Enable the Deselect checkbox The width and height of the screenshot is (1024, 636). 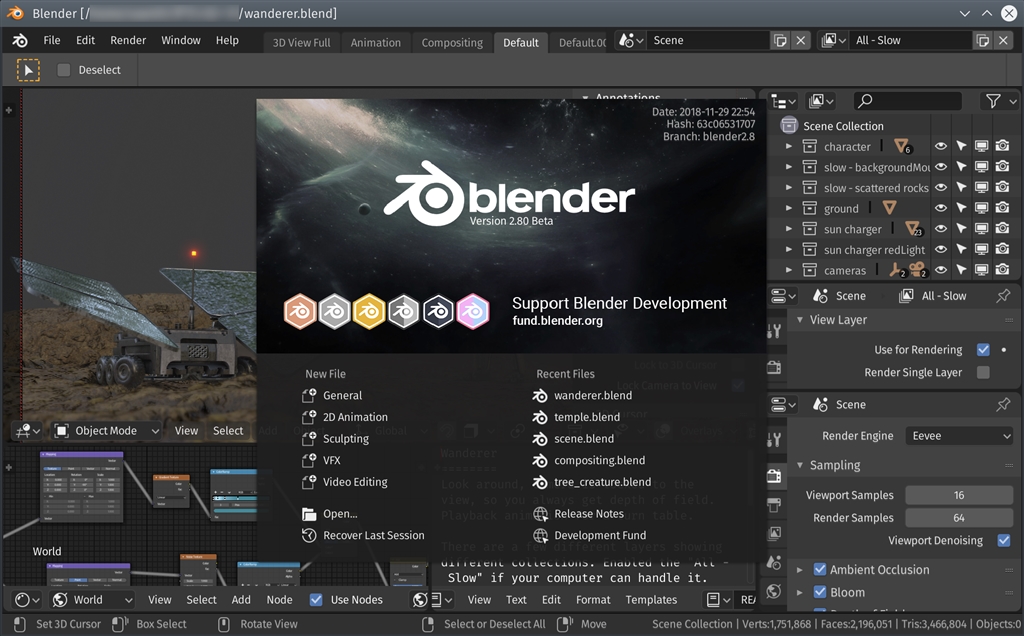[x=63, y=70]
